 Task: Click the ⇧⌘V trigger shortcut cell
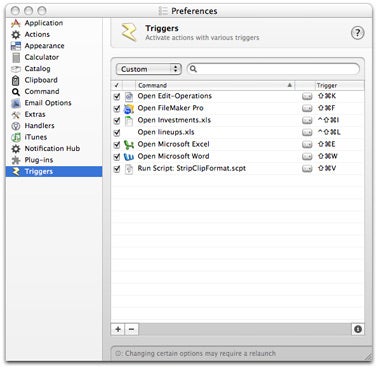pos(327,168)
